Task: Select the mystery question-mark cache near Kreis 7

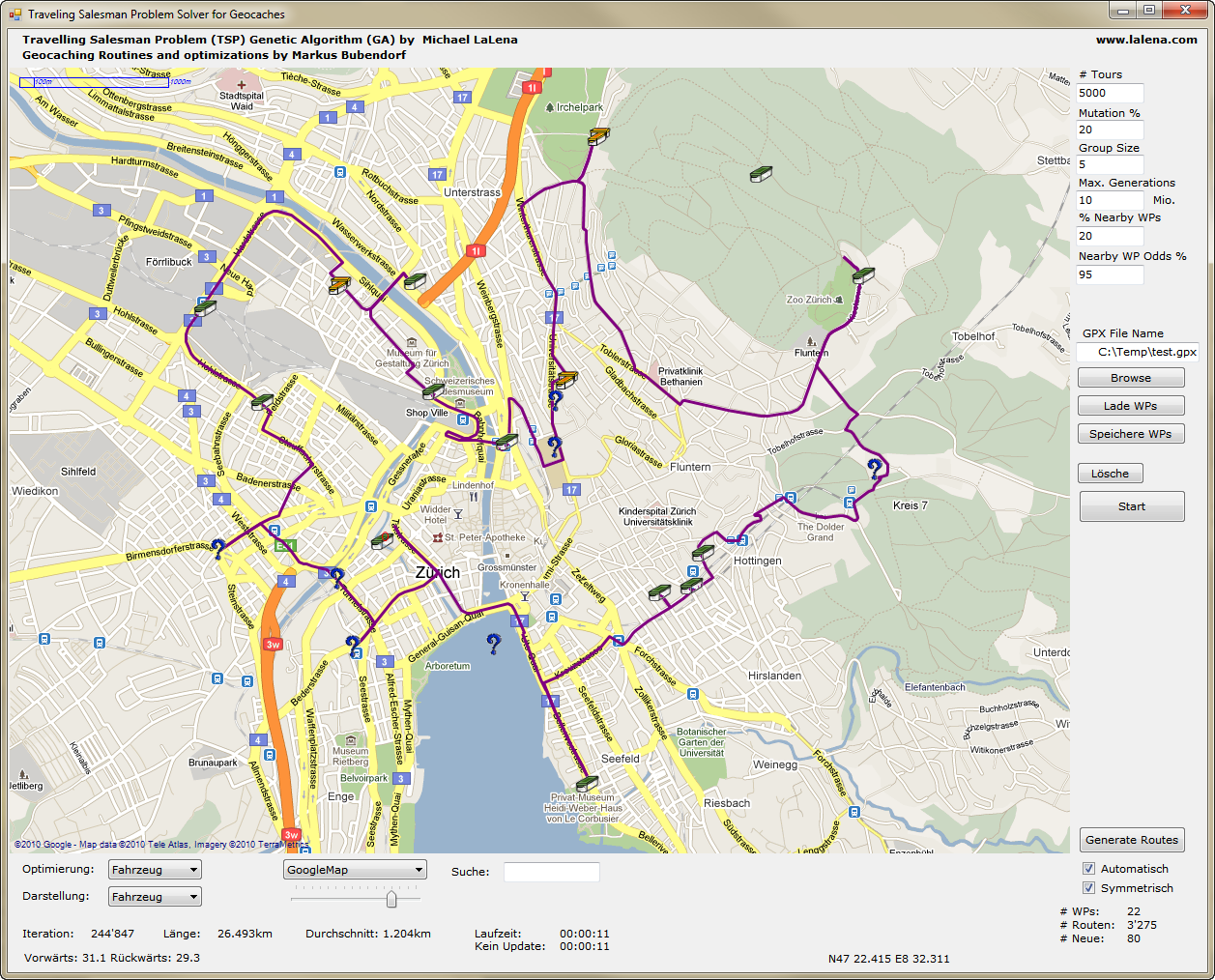Action: (x=875, y=469)
